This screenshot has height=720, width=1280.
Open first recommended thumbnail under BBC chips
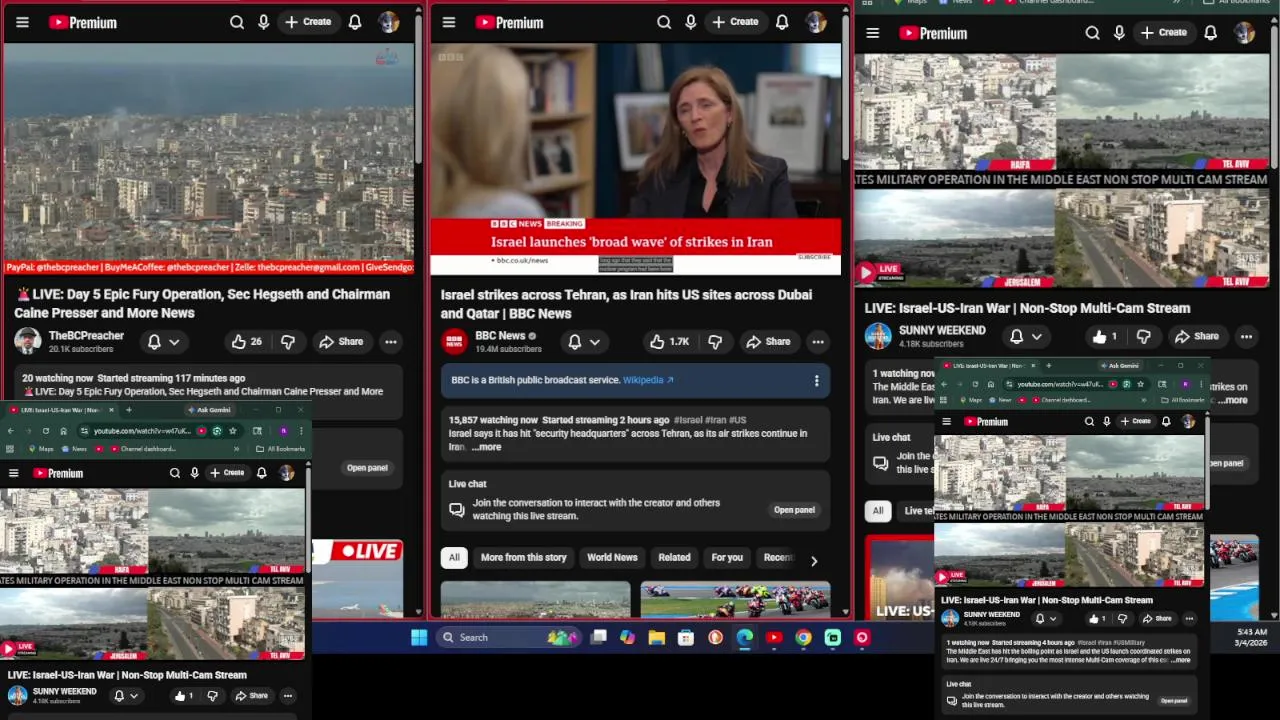coord(535,599)
